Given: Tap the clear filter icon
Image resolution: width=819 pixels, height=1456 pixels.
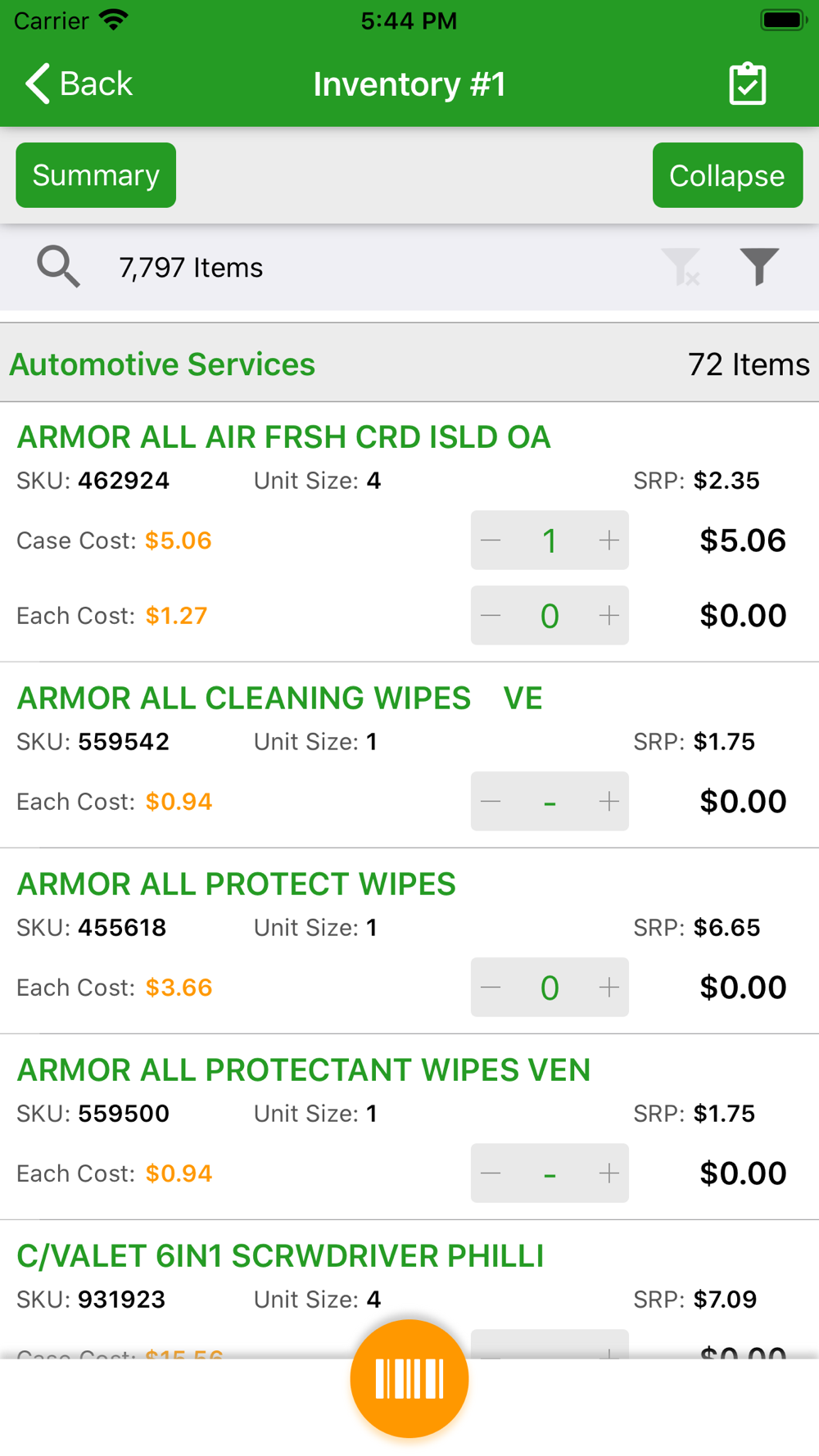Looking at the screenshot, I should [681, 267].
